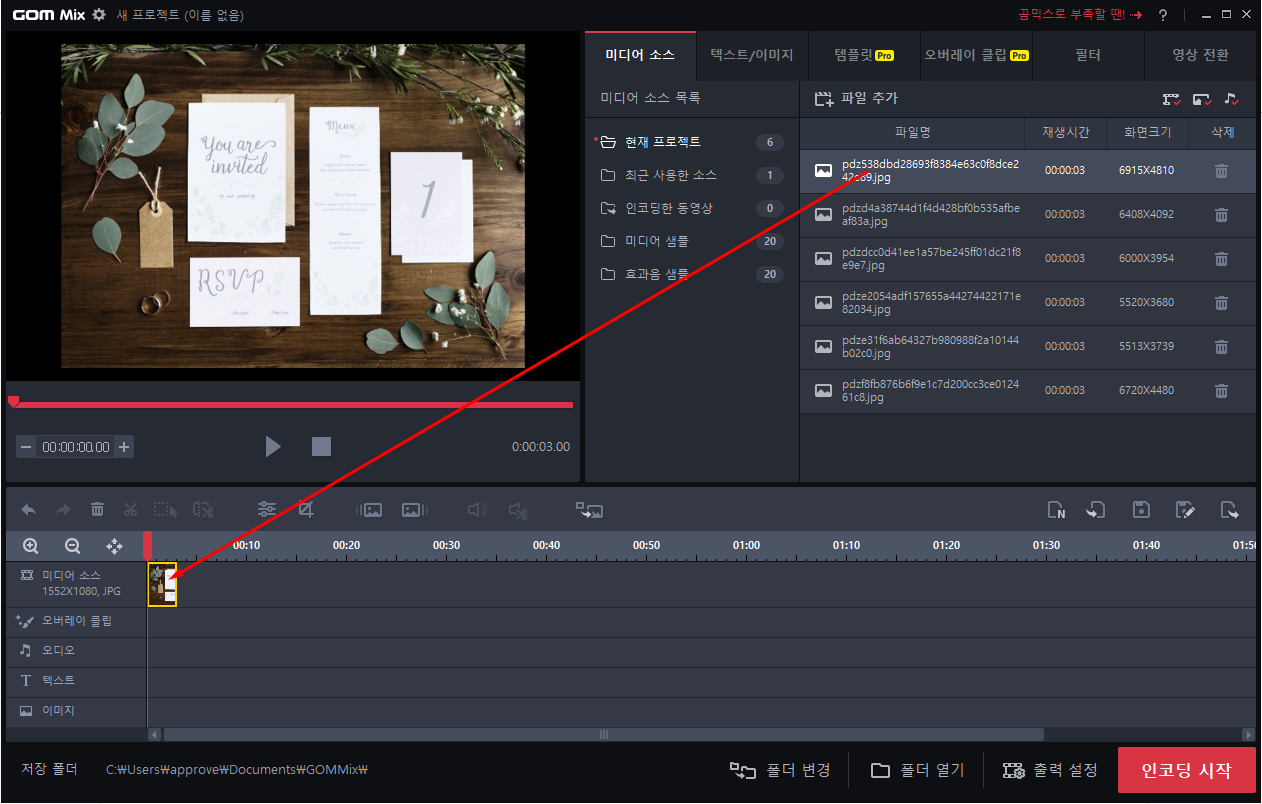Viewport: 1262px width, 804px height.
Task: Switch to the 영상 전환 tab
Action: click(1200, 55)
